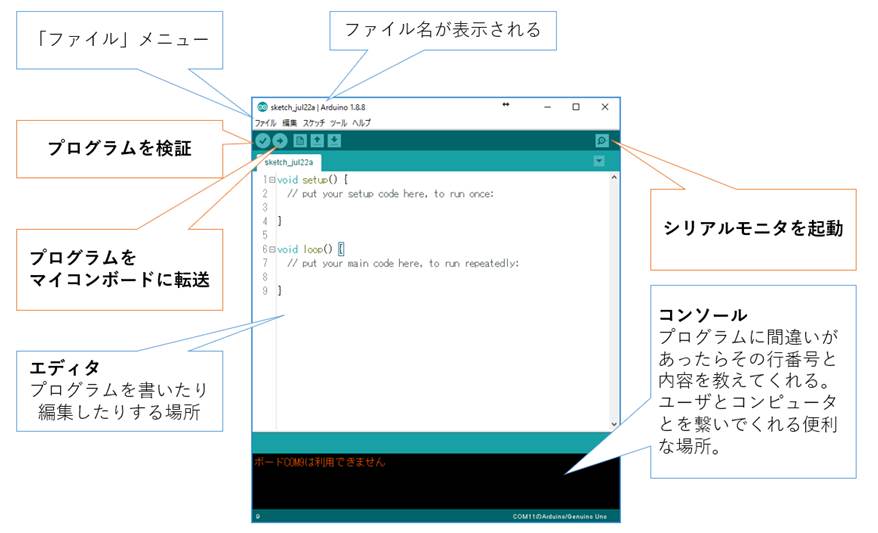Click the 'void setup() {' code line

[x=312, y=180]
